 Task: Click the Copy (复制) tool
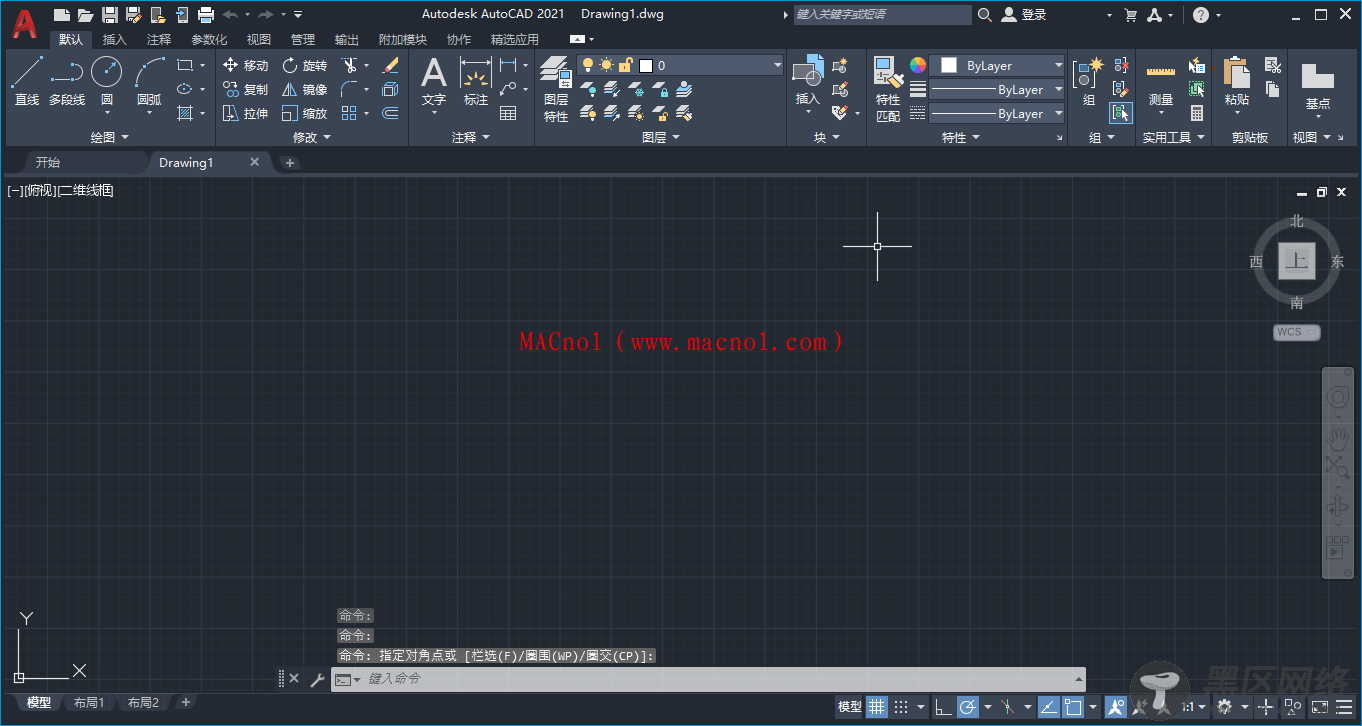[245, 89]
